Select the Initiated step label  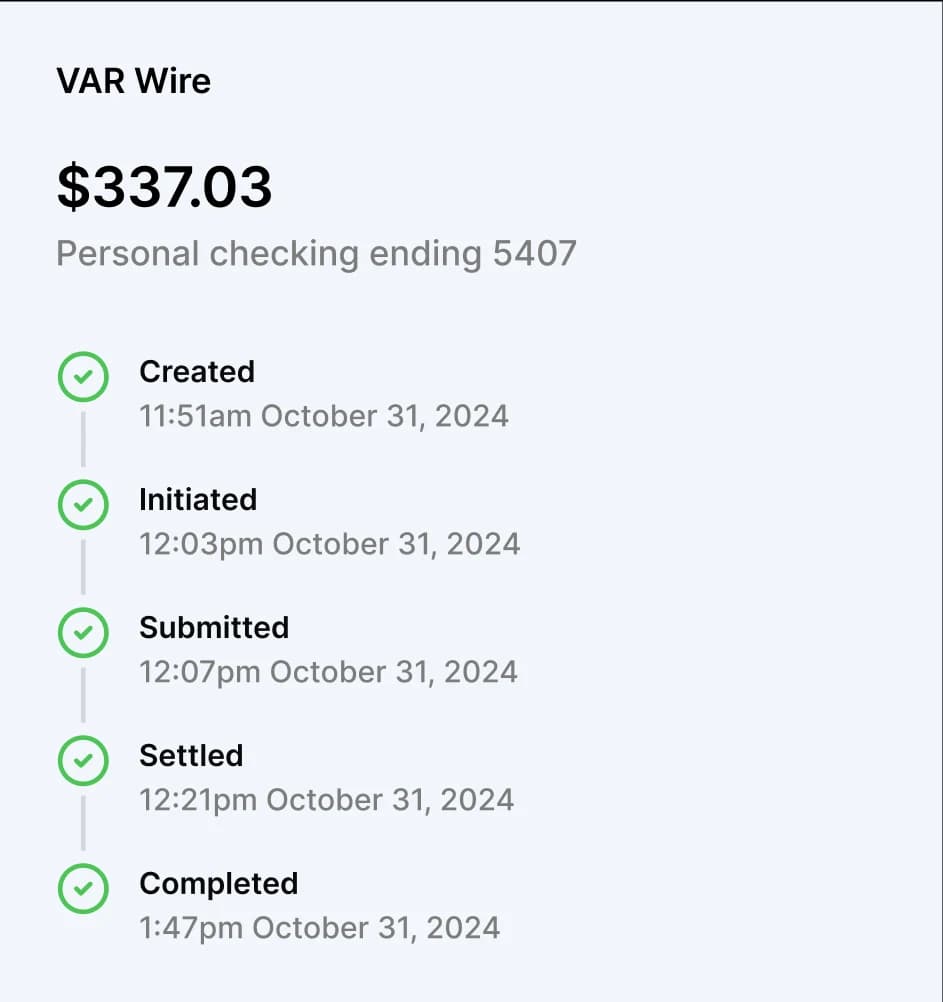[x=198, y=499]
